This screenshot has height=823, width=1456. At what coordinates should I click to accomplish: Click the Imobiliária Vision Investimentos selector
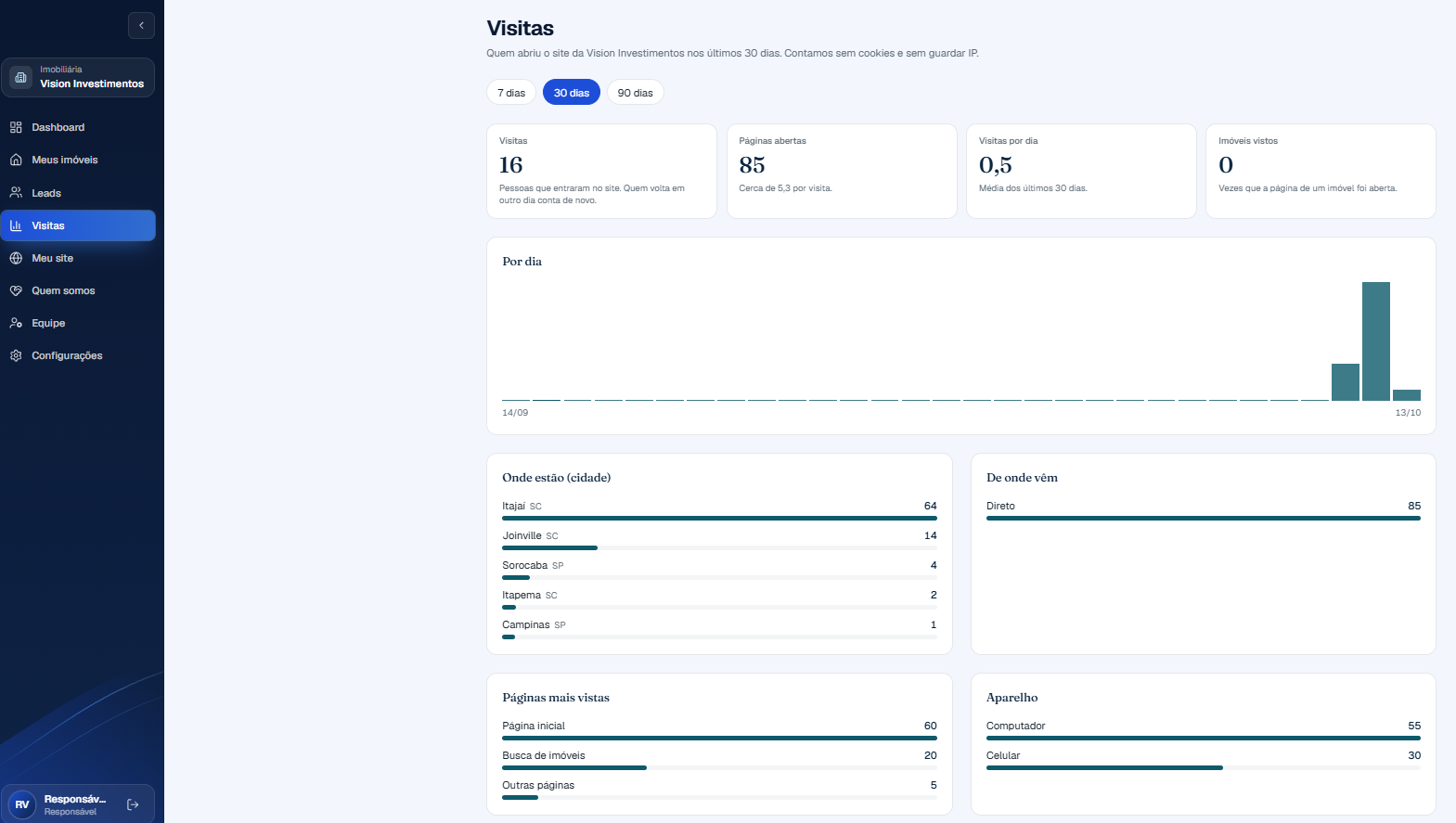[78, 77]
